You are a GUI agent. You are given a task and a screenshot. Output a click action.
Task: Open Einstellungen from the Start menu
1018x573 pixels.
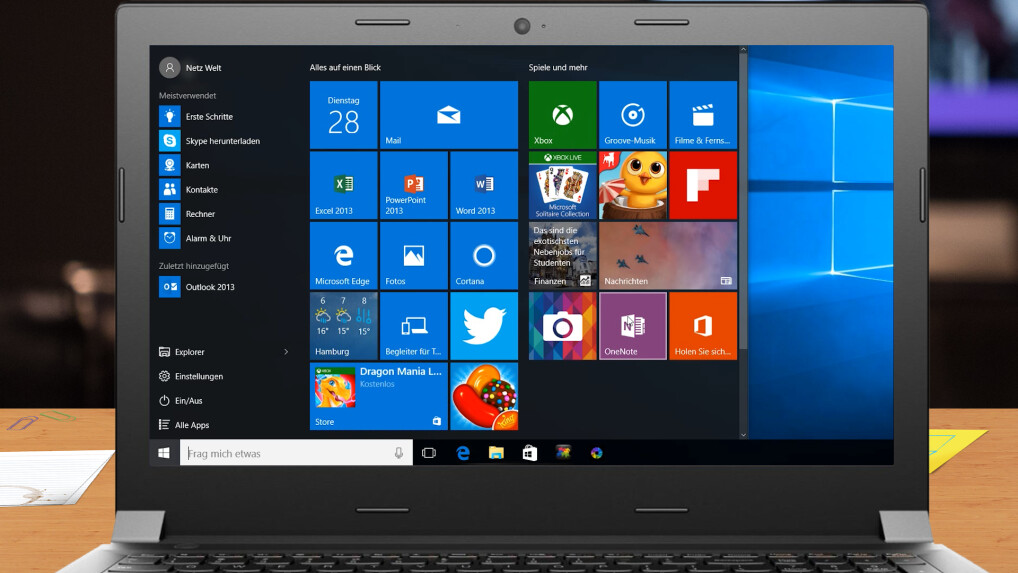pos(198,376)
